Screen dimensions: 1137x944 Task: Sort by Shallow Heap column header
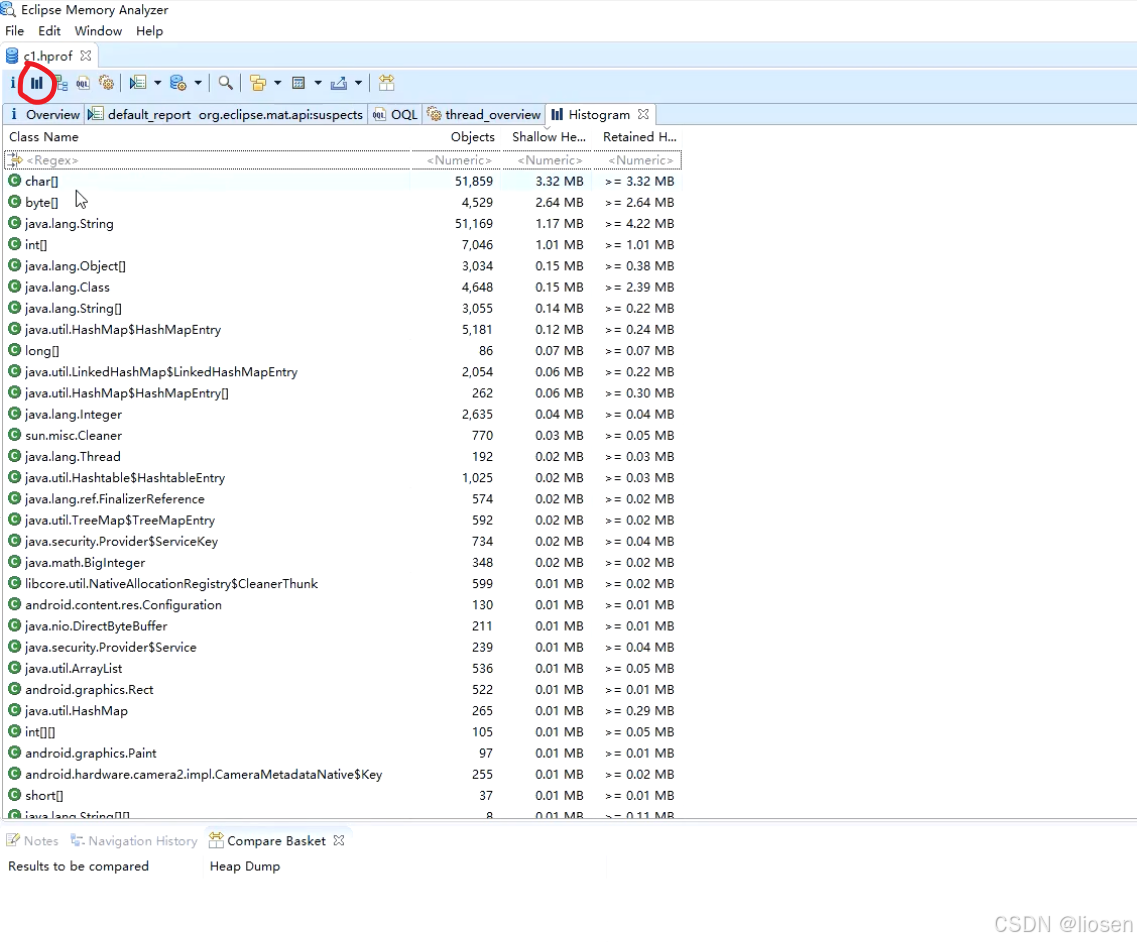[548, 137]
